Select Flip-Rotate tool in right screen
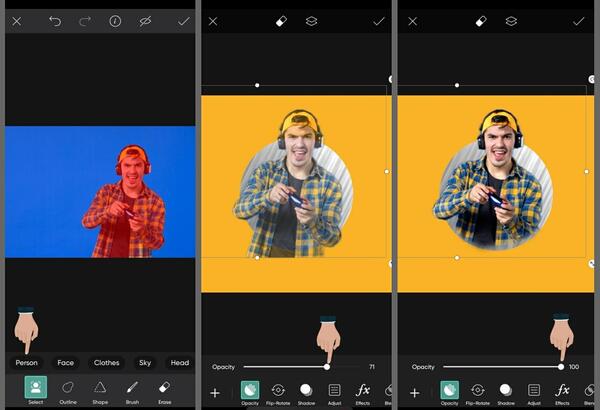This screenshot has height=410, width=600. click(x=478, y=394)
